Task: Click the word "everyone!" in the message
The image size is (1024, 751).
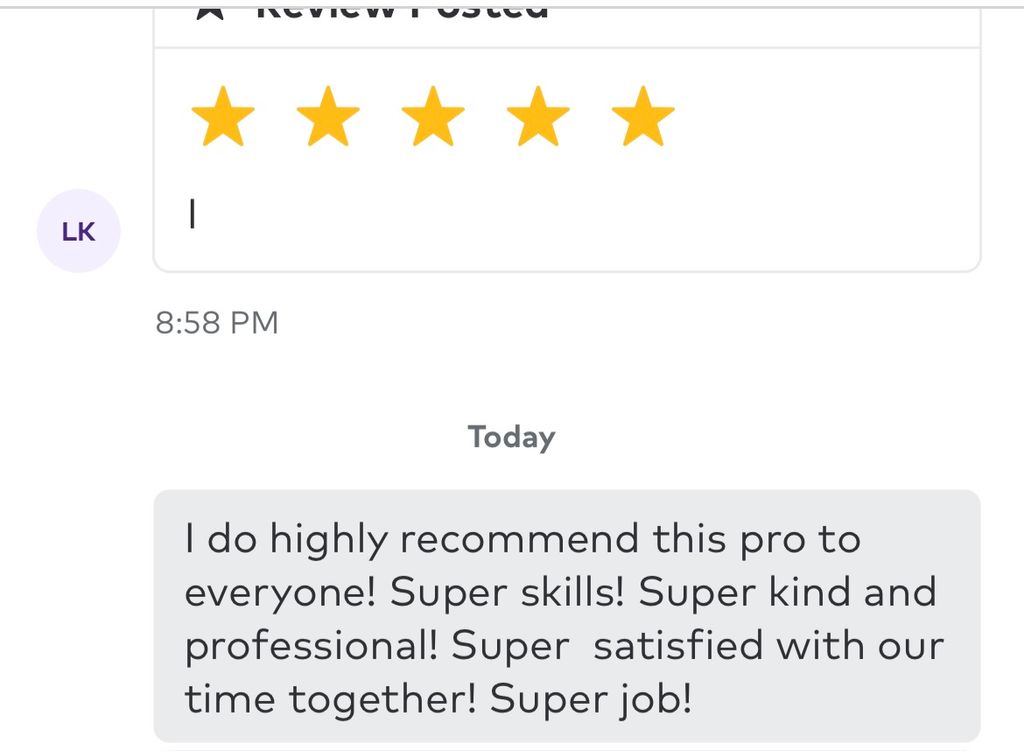Action: pos(280,594)
